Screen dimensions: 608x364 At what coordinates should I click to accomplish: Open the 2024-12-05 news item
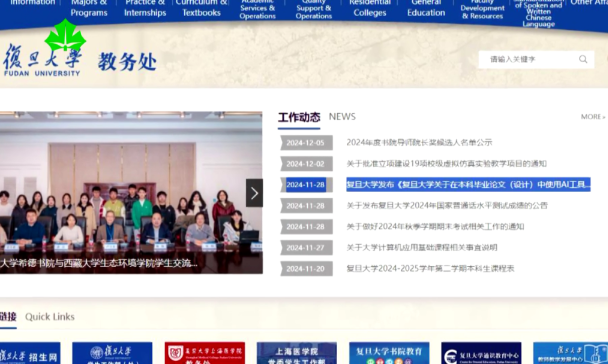click(419, 142)
